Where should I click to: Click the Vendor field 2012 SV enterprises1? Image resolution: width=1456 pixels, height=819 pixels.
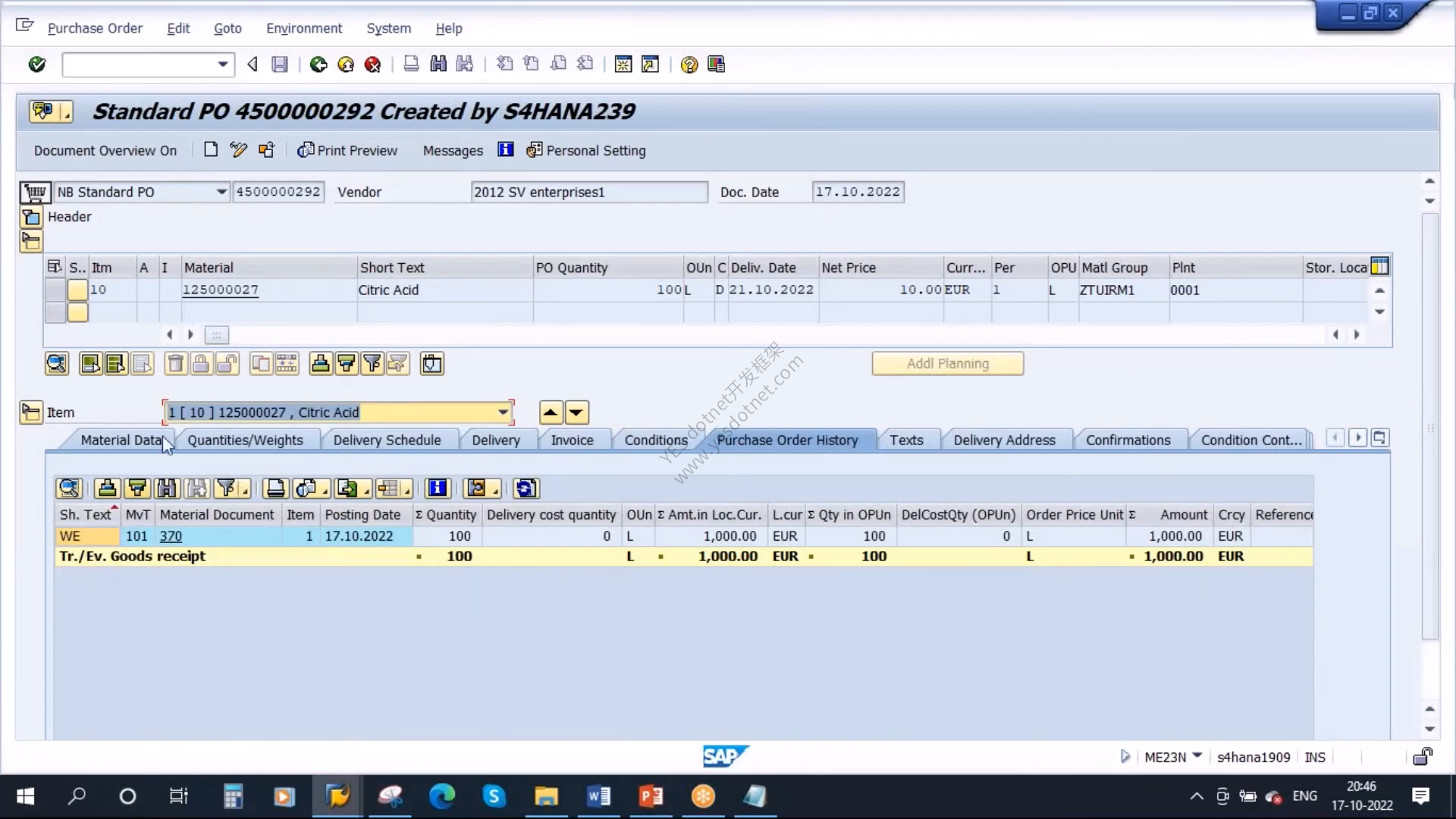(x=588, y=193)
